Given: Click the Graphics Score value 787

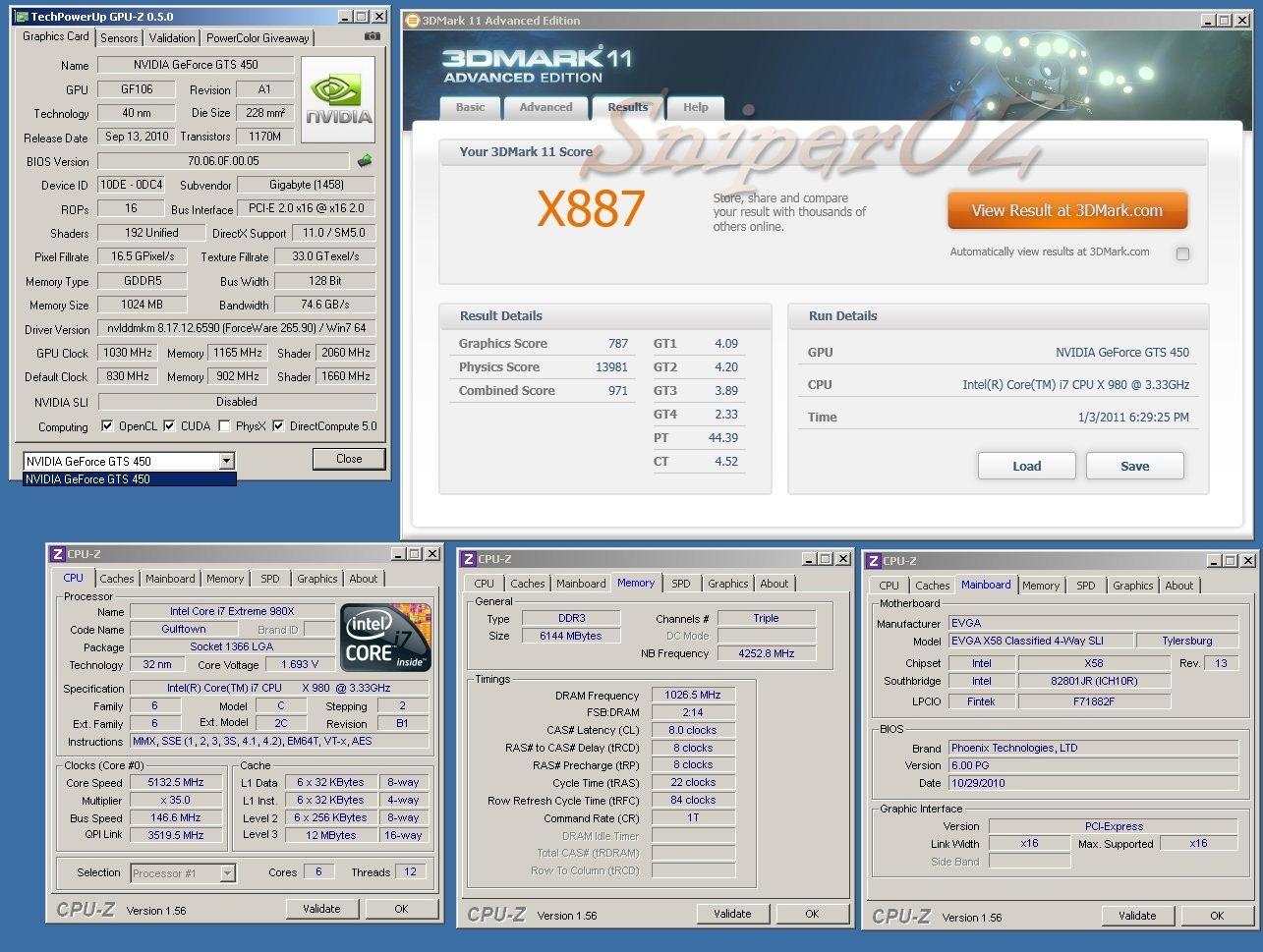Looking at the screenshot, I should pyautogui.click(x=618, y=344).
